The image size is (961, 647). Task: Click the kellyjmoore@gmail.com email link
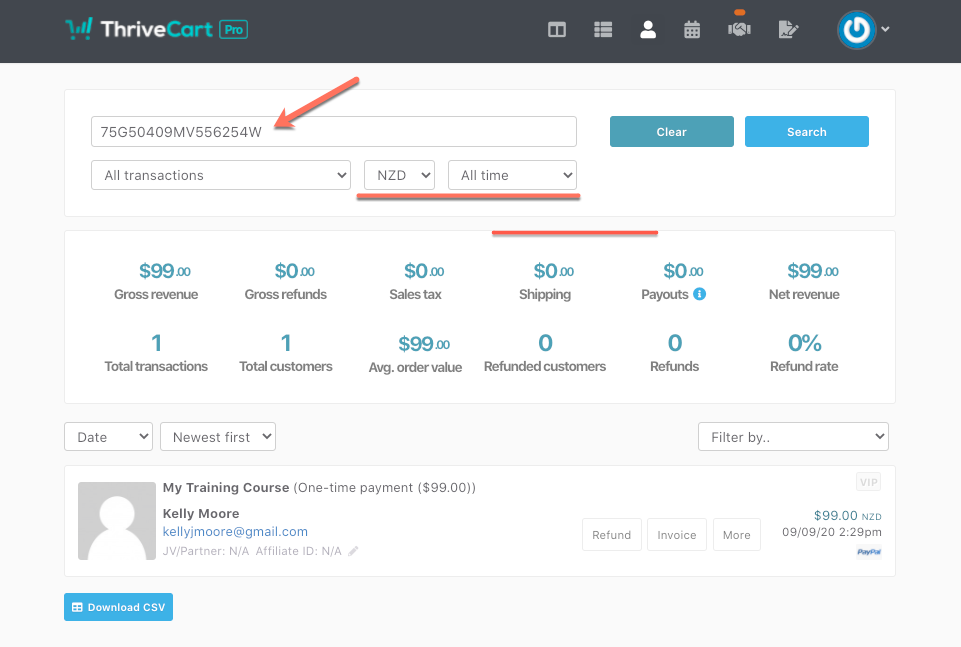[235, 532]
